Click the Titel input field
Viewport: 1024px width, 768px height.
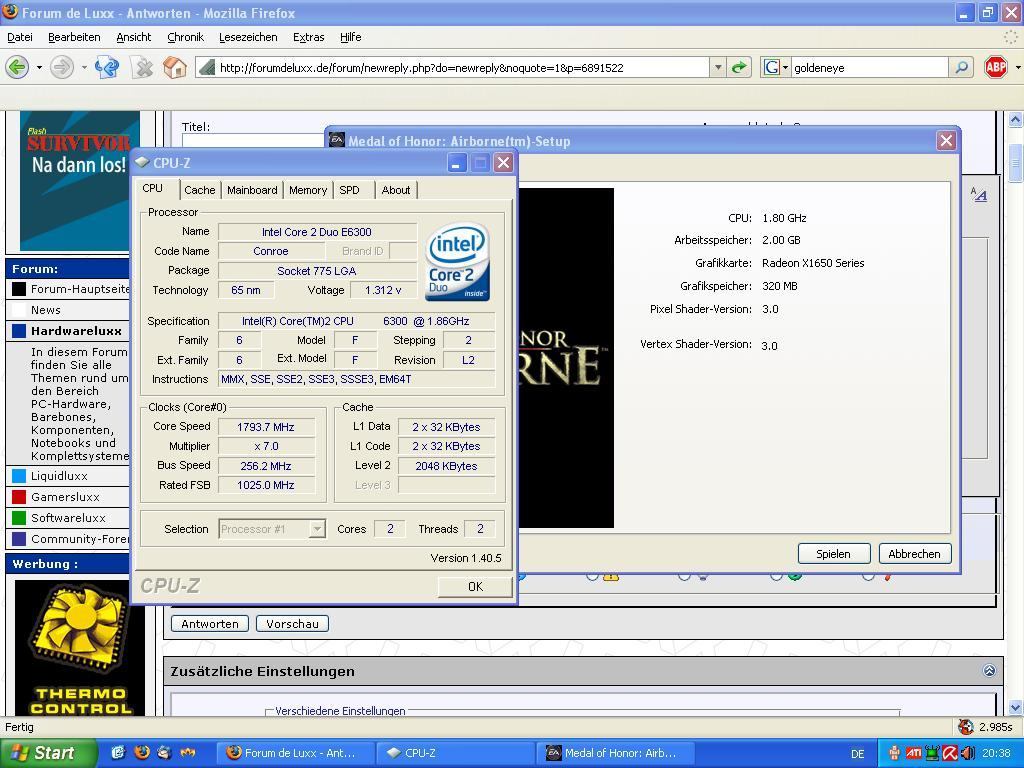(x=253, y=140)
